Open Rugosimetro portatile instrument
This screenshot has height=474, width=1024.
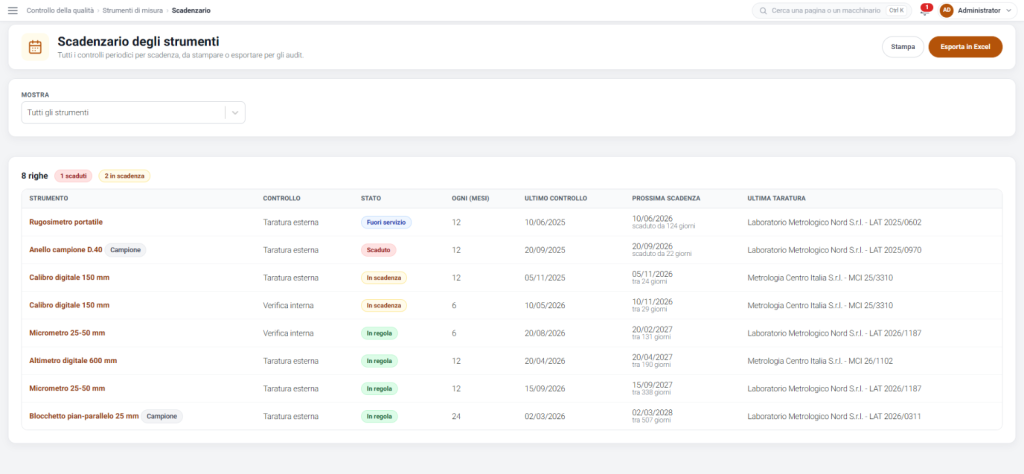(x=66, y=222)
